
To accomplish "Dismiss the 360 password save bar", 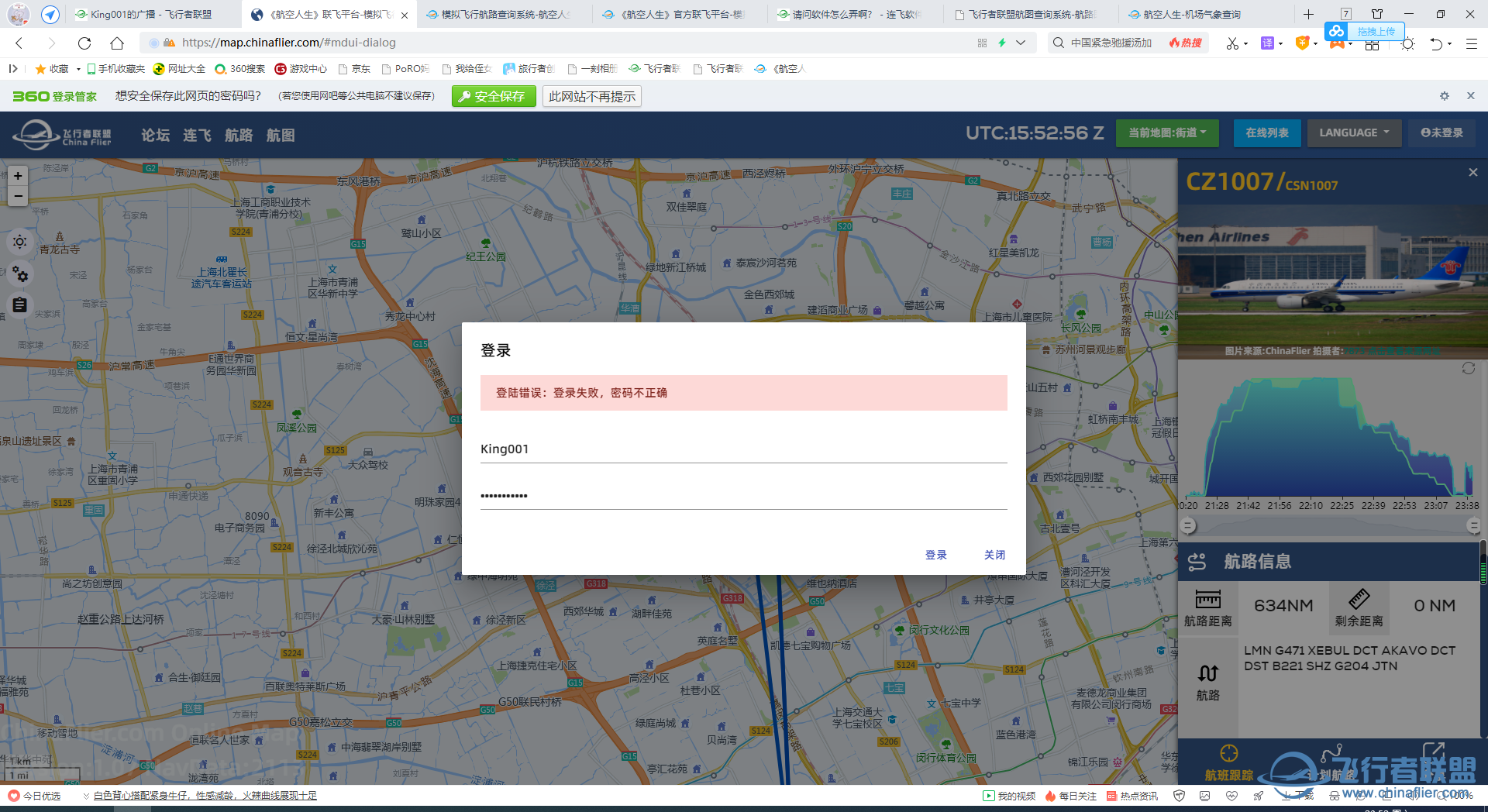I will click(x=1470, y=96).
